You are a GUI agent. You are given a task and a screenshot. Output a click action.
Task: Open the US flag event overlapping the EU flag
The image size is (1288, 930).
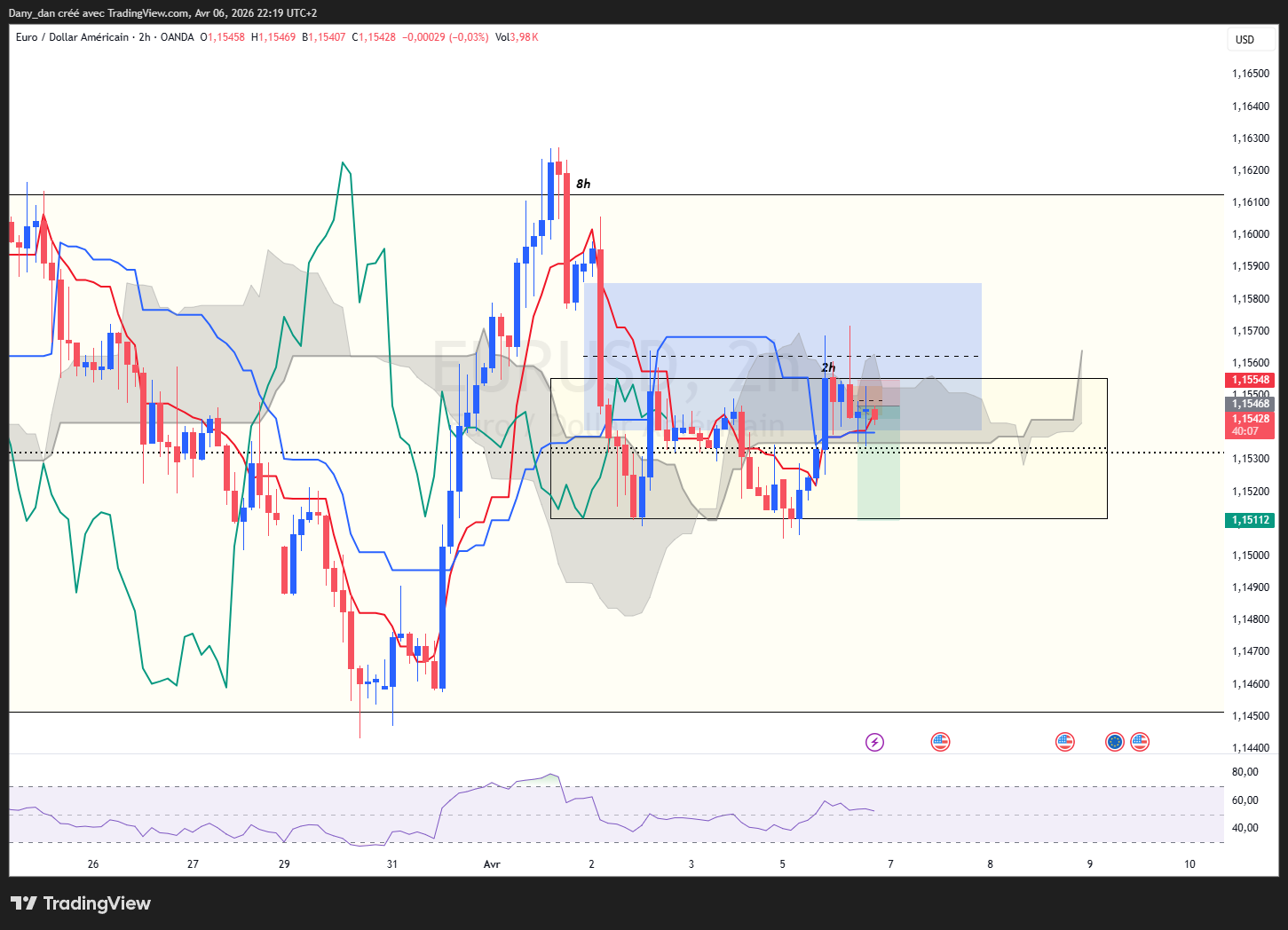[1140, 742]
